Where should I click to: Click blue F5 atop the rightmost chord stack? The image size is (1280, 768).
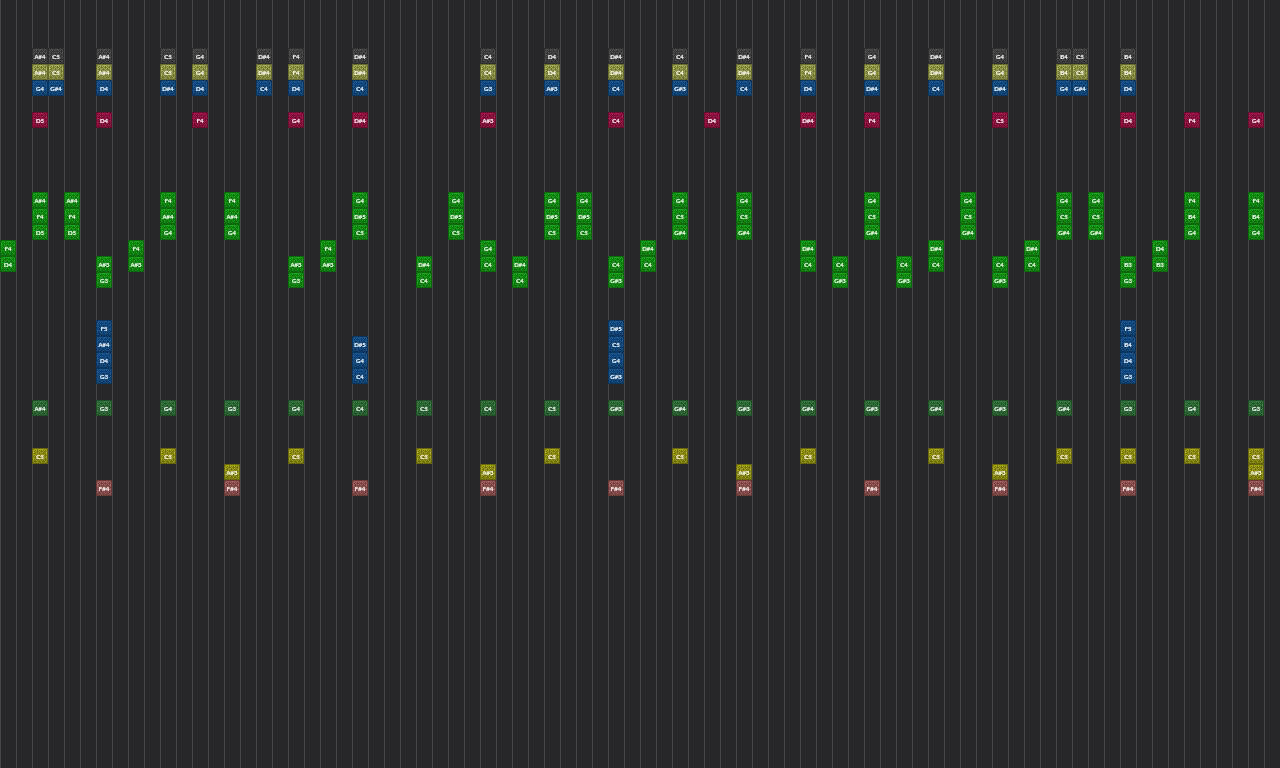click(x=1128, y=329)
